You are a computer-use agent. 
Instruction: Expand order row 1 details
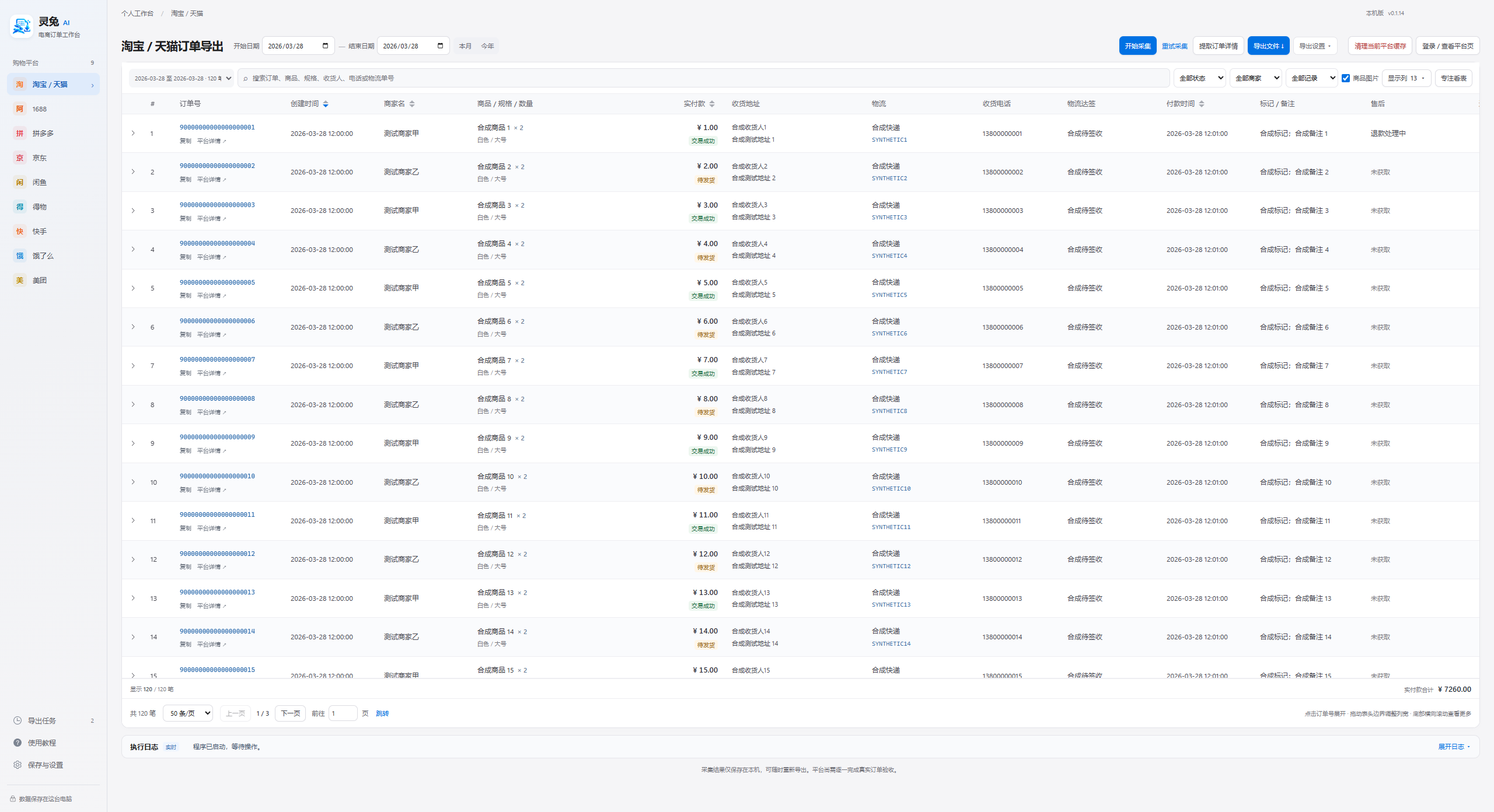tap(133, 134)
